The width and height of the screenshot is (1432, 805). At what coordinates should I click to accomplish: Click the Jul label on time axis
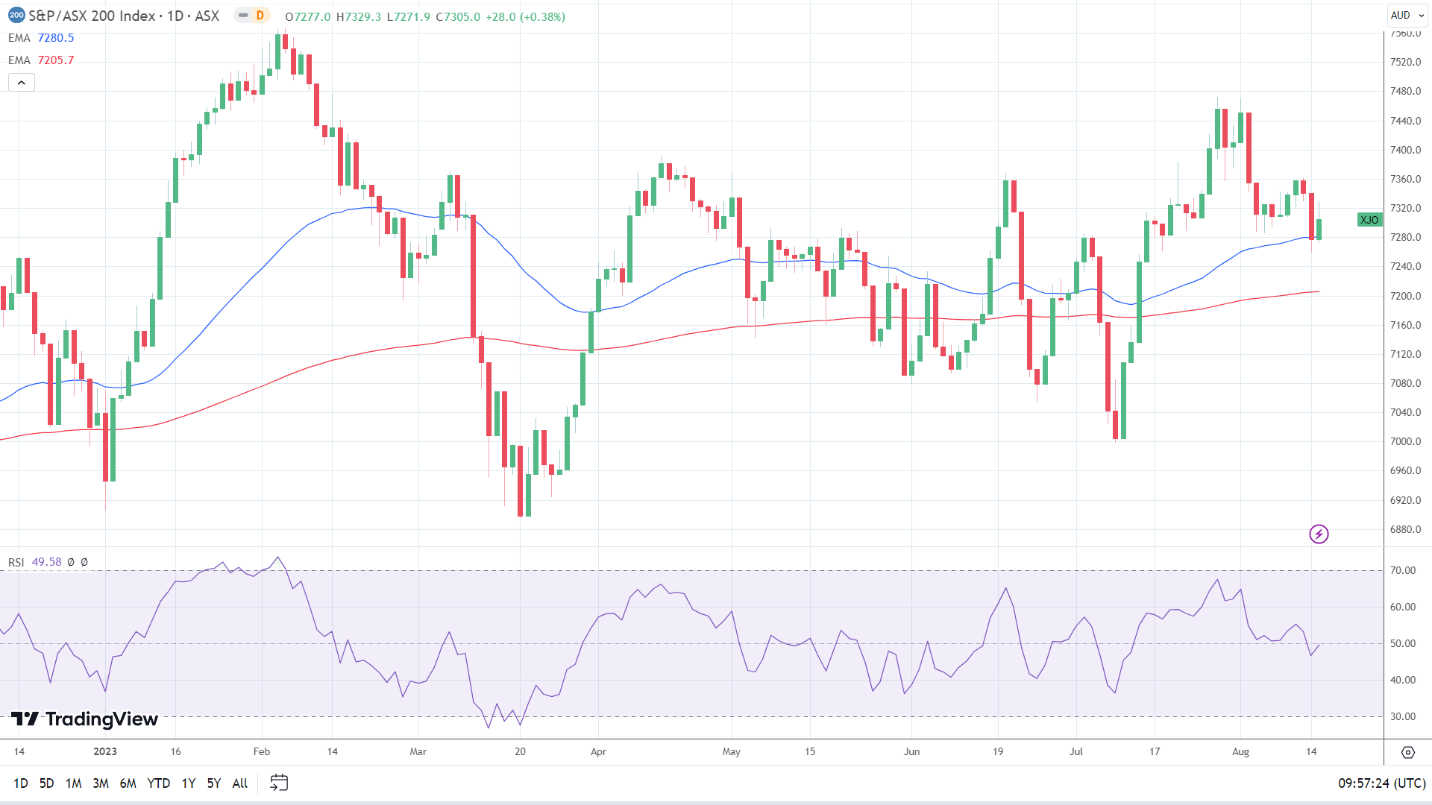pos(1076,750)
